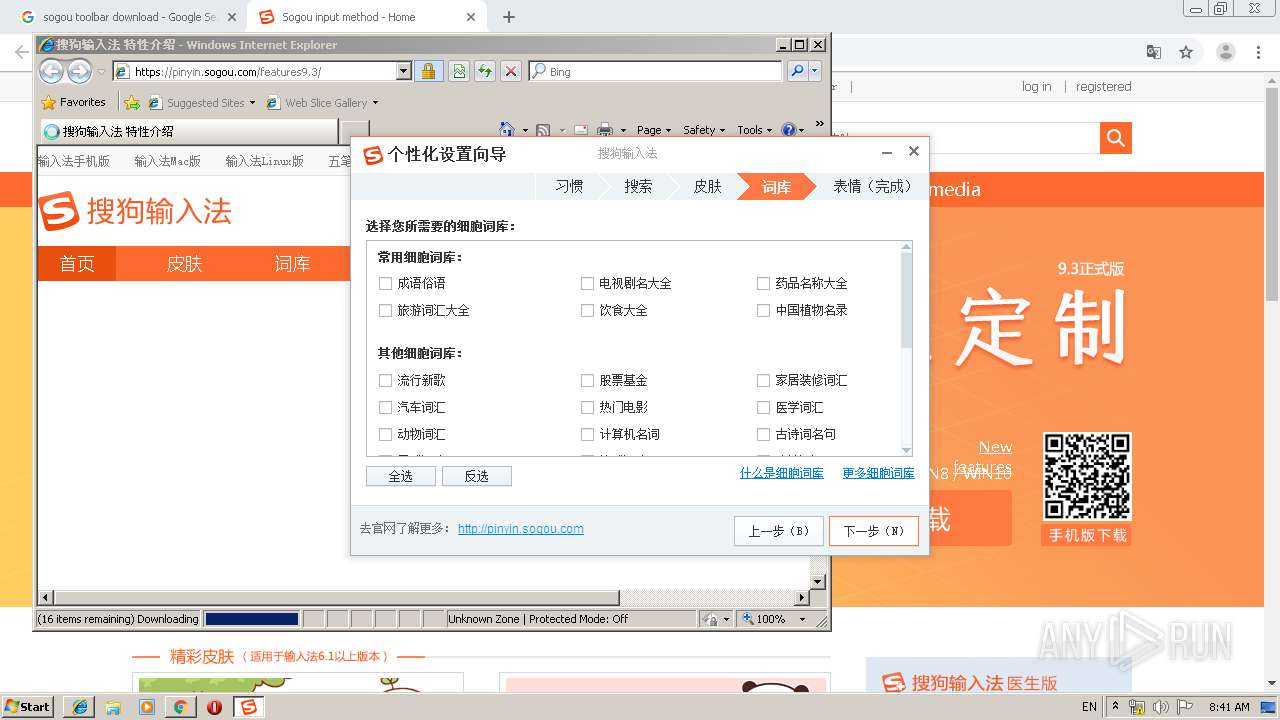Screen dimensions: 1280x720
Task: Click the 下一步 (N) next button
Action: pyautogui.click(x=873, y=531)
